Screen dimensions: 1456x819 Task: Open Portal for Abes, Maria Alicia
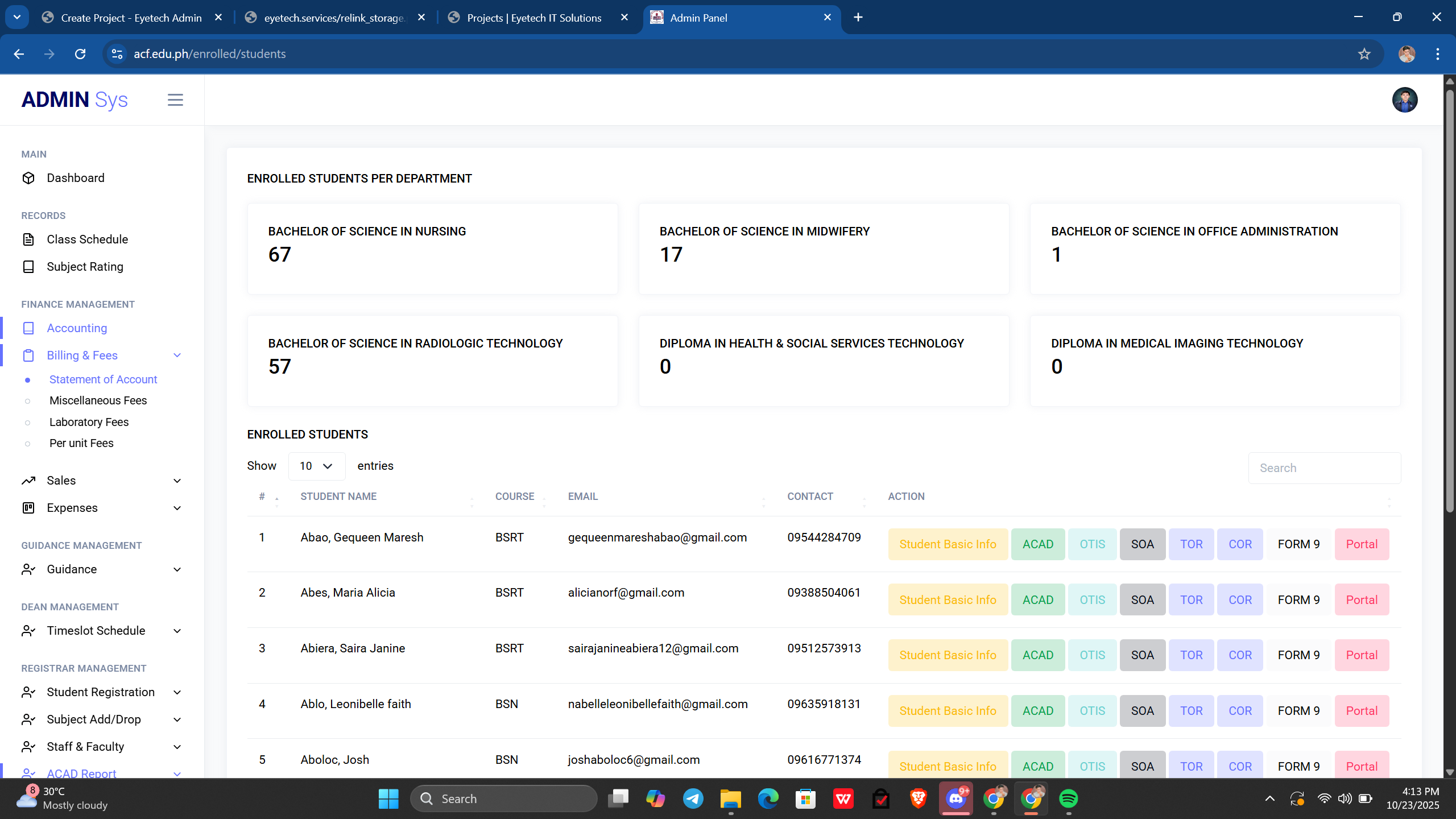coord(1362,600)
